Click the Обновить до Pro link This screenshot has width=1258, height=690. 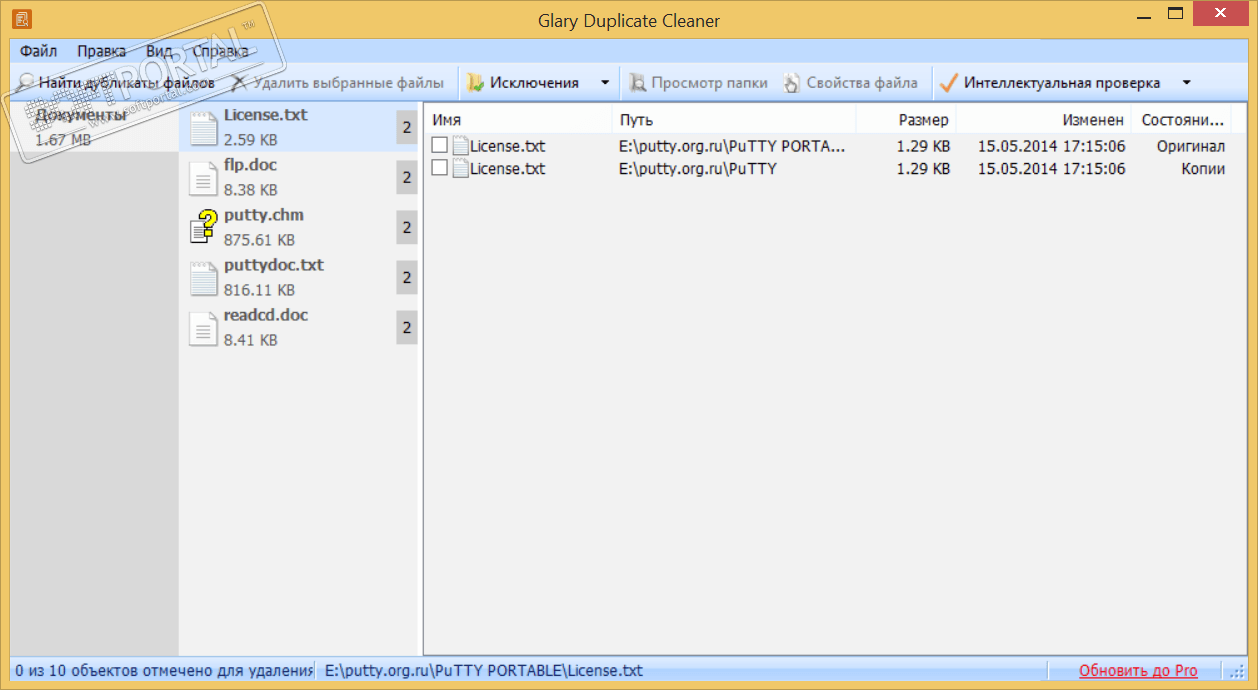[x=1138, y=671]
